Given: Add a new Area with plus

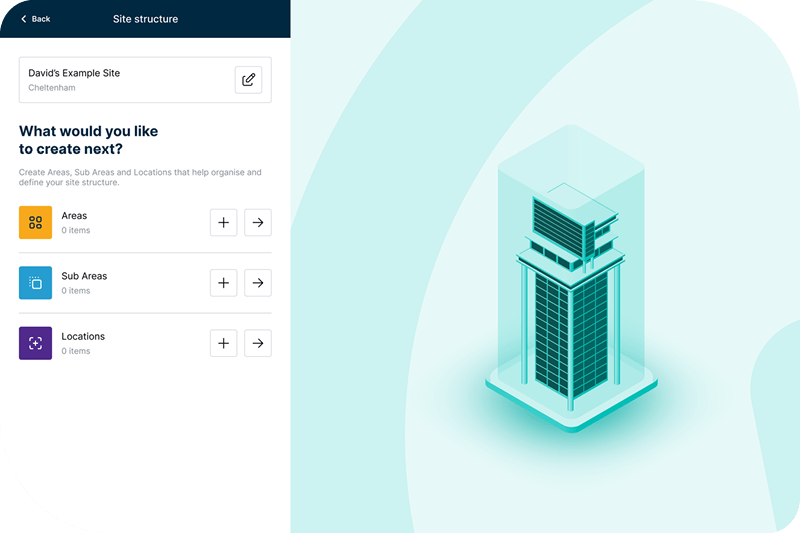Looking at the screenshot, I should coord(223,223).
